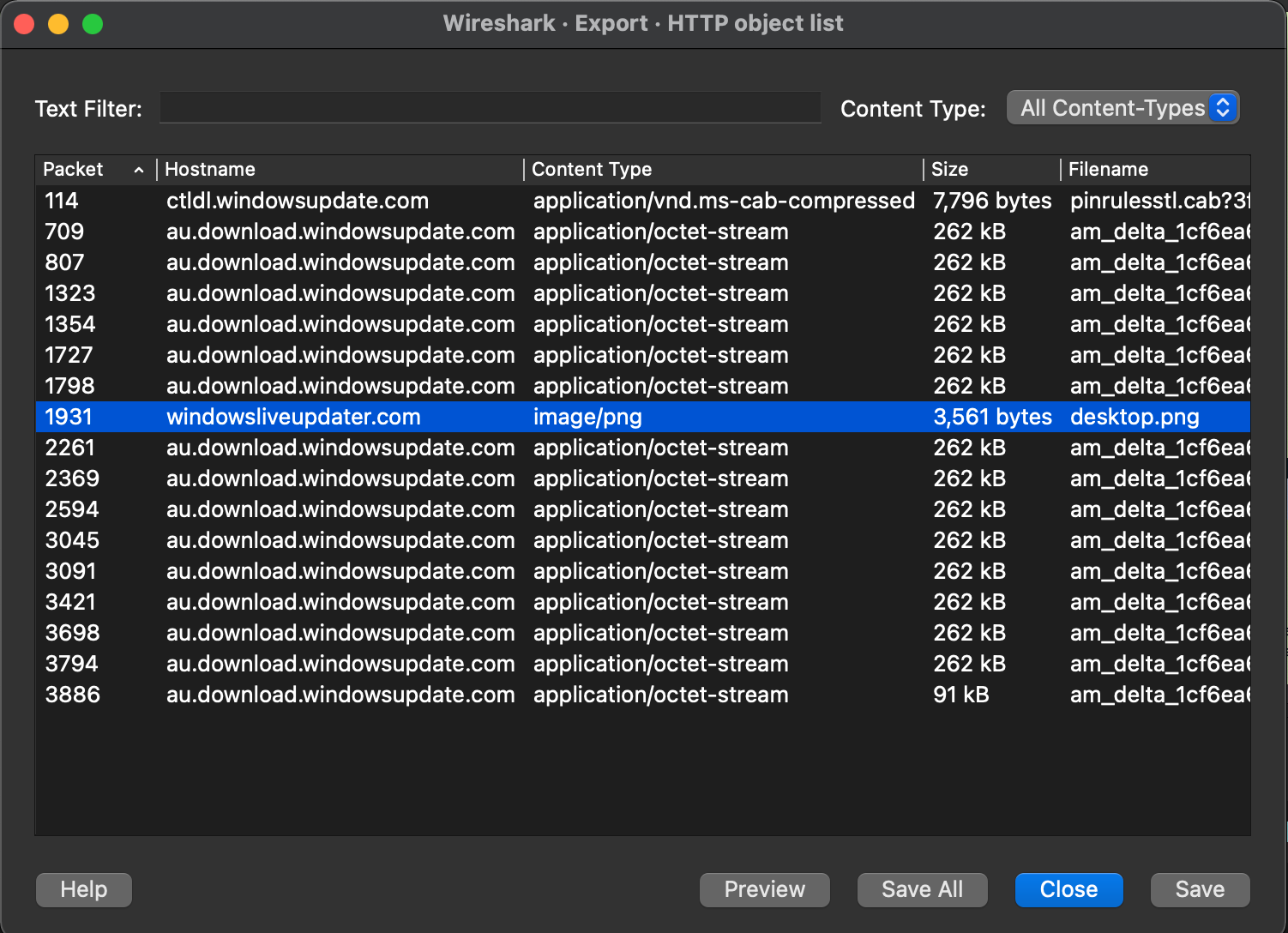Click the 3,561 bytes size cell
Viewport: 1288px width, 933px height.
(992, 417)
